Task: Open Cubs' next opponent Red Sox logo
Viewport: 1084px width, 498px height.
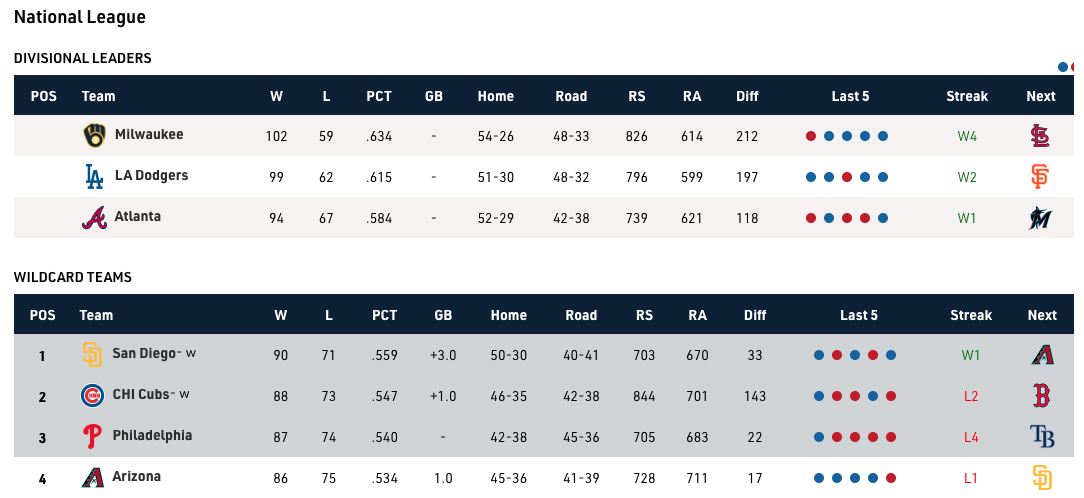Action: [1042, 396]
